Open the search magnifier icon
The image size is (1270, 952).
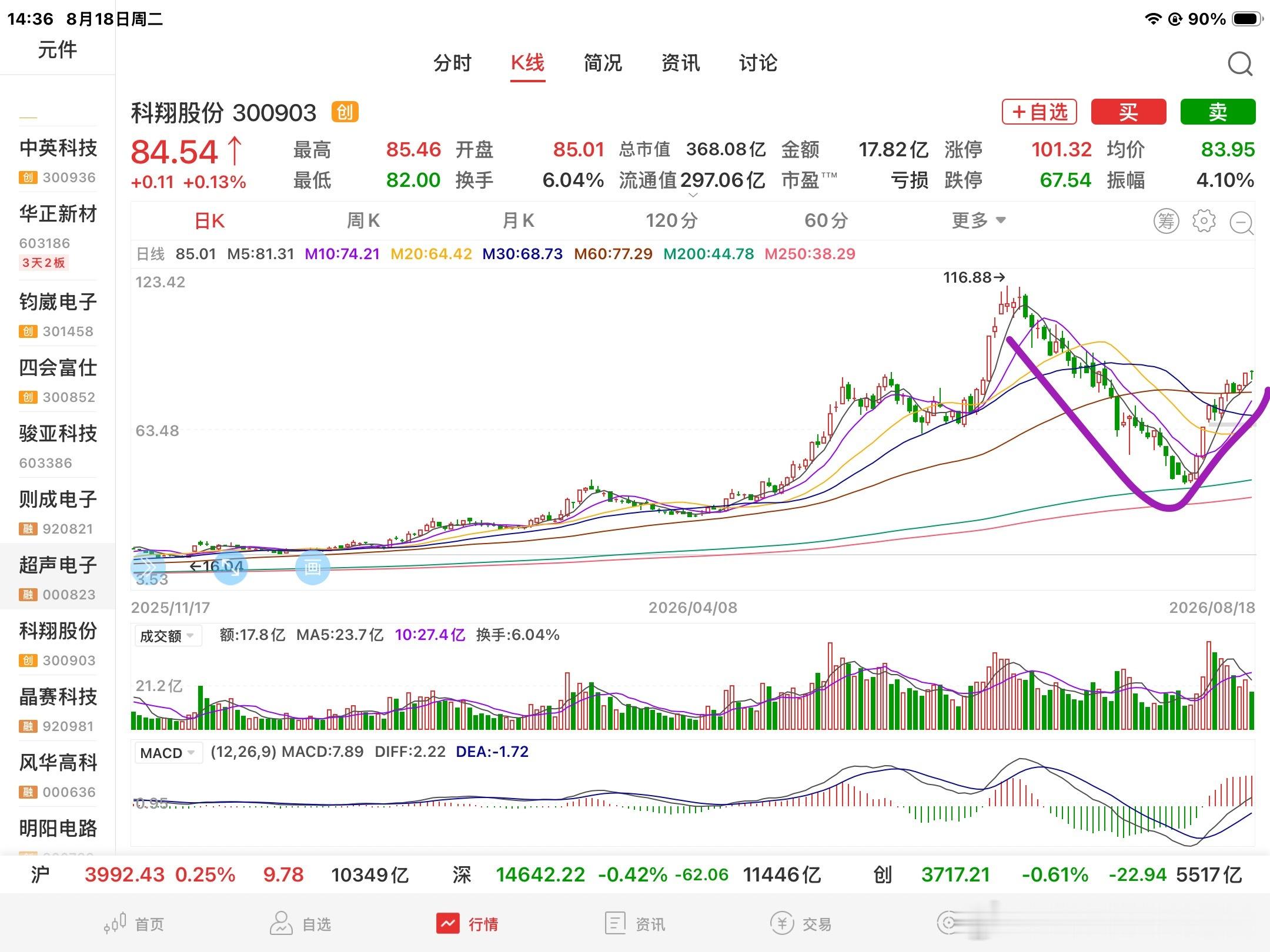[1240, 63]
